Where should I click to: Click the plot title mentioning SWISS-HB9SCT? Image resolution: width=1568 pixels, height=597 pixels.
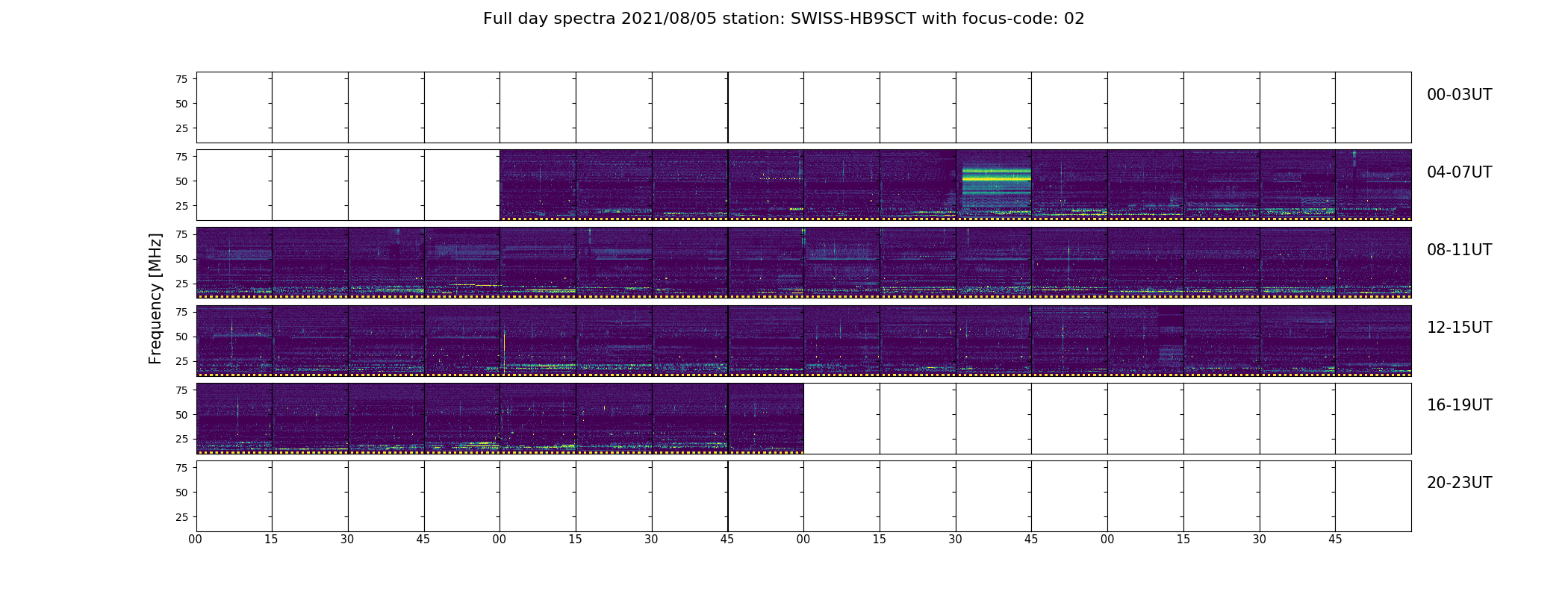click(783, 19)
